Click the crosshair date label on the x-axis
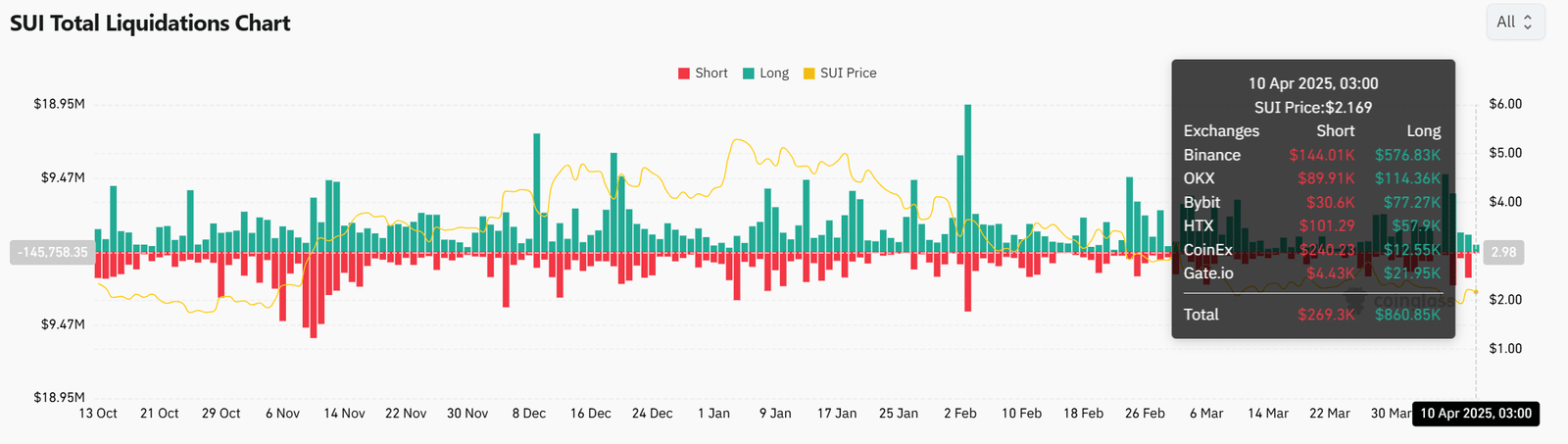The height and width of the screenshot is (444, 1568). pos(1475,414)
